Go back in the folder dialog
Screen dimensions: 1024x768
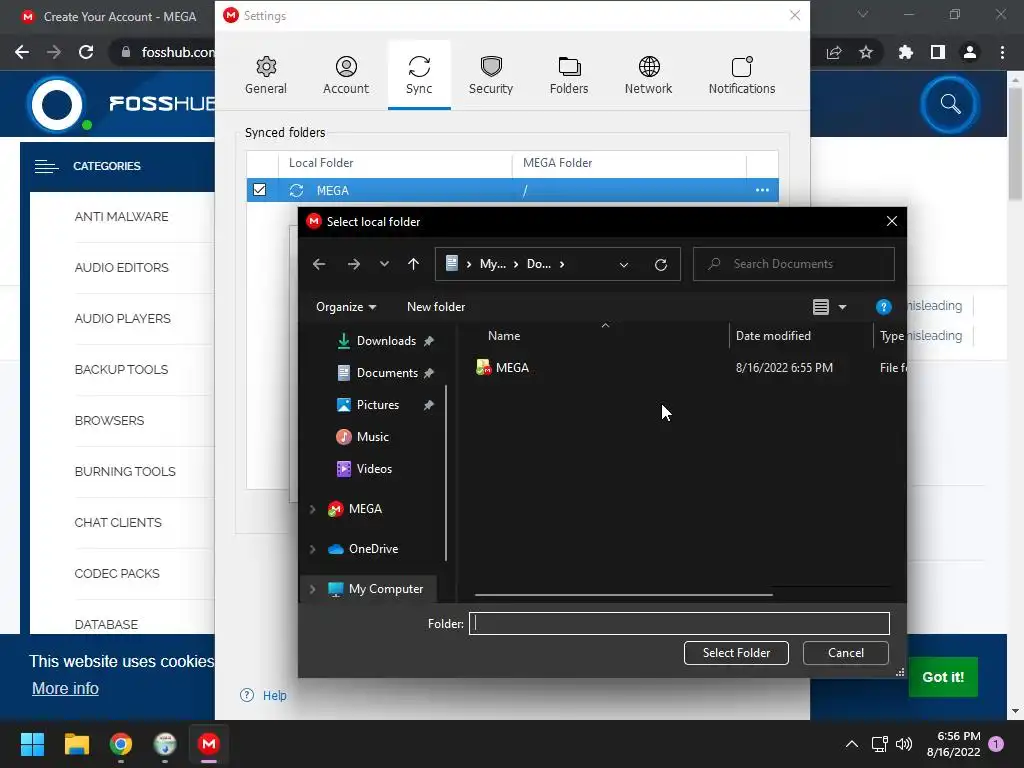click(x=319, y=264)
